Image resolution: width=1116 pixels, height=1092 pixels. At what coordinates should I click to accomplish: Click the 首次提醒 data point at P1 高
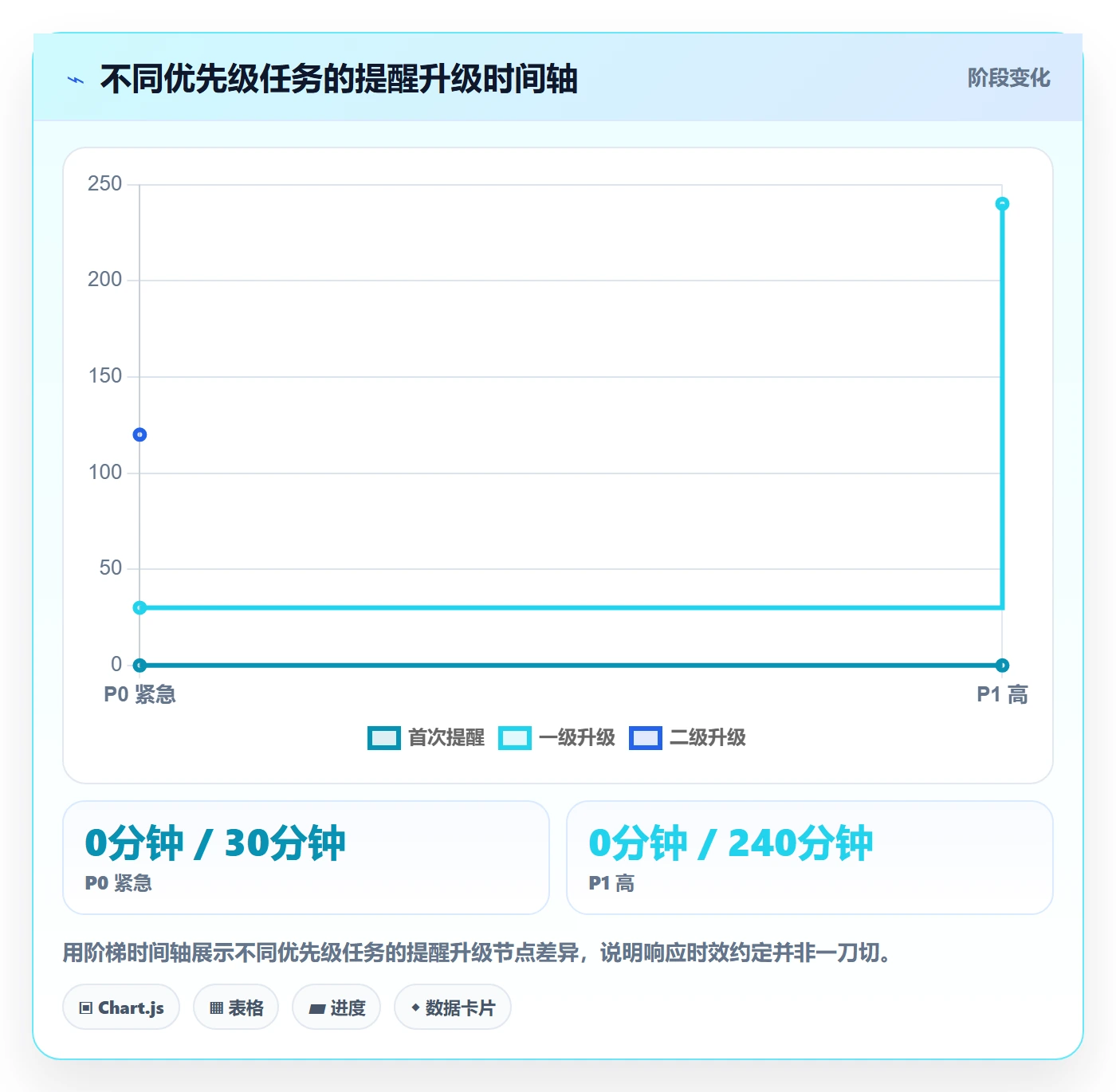pos(1002,665)
